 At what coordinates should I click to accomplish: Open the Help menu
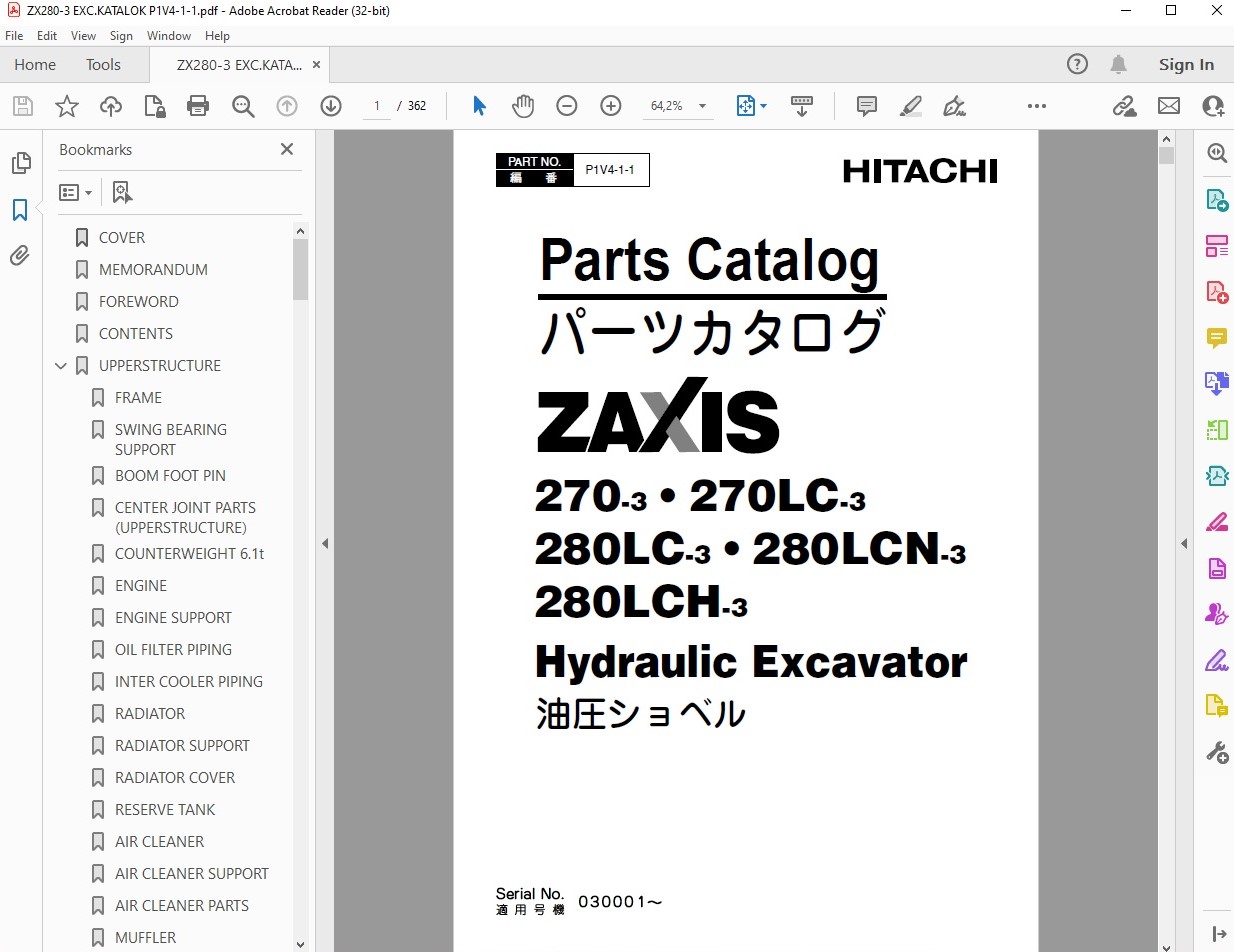click(217, 36)
